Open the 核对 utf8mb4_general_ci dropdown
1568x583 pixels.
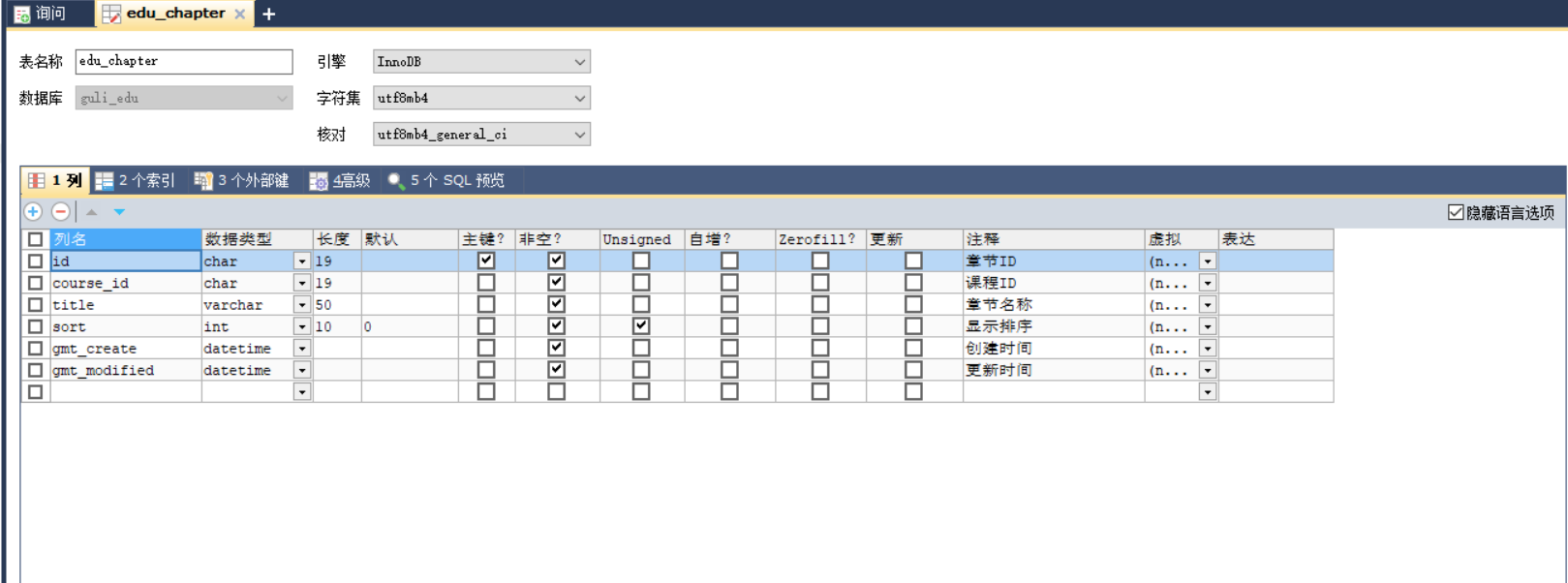481,135
